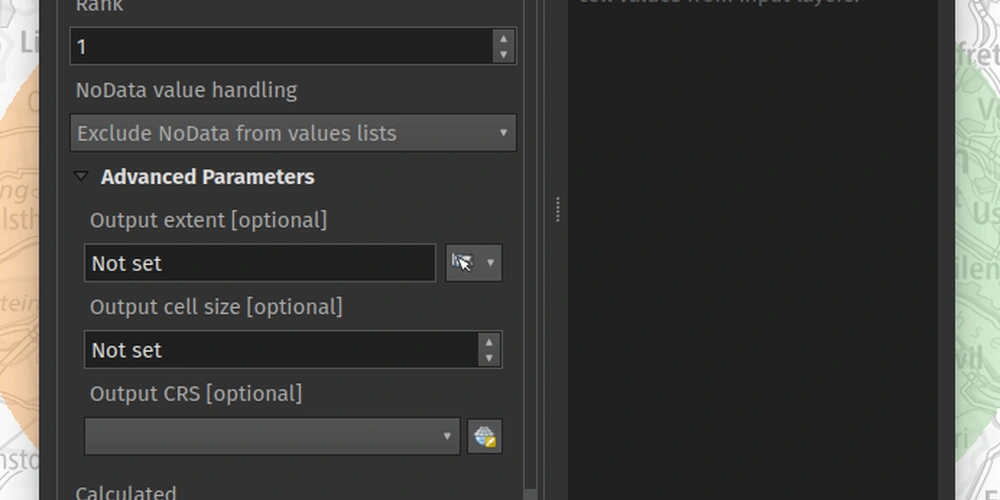Viewport: 1000px width, 500px height.
Task: Decrease the Rank value with down arrow
Action: [x=504, y=54]
